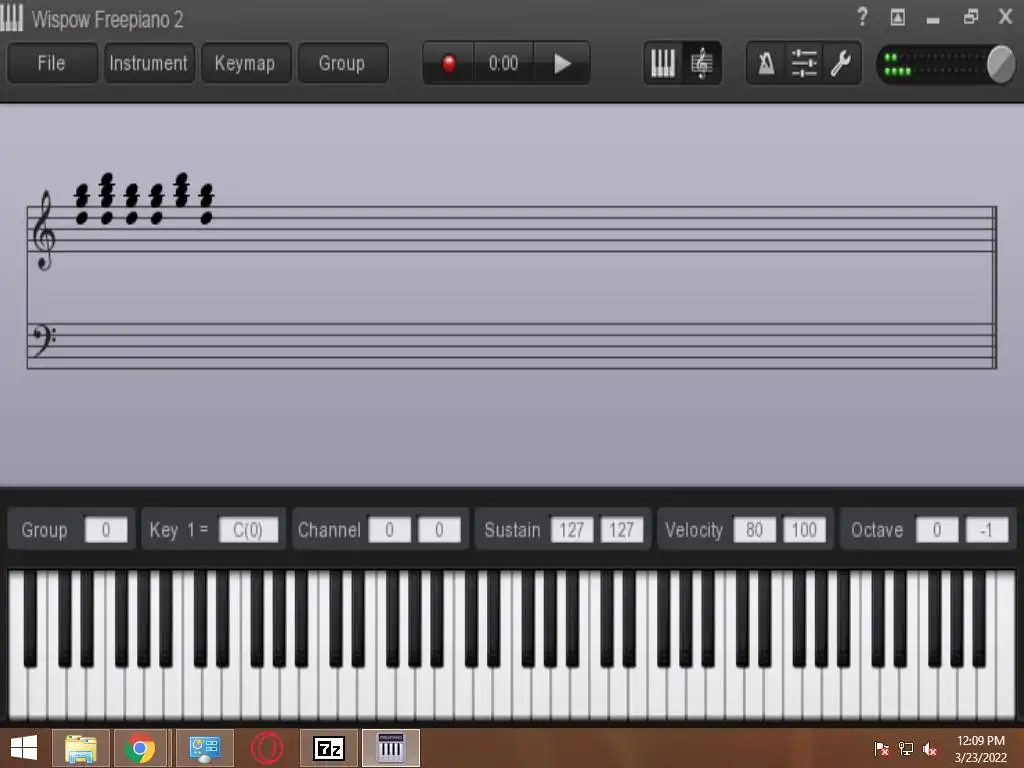Viewport: 1024px width, 768px height.
Task: Click the Action Center flag tray icon
Action: pos(881,749)
